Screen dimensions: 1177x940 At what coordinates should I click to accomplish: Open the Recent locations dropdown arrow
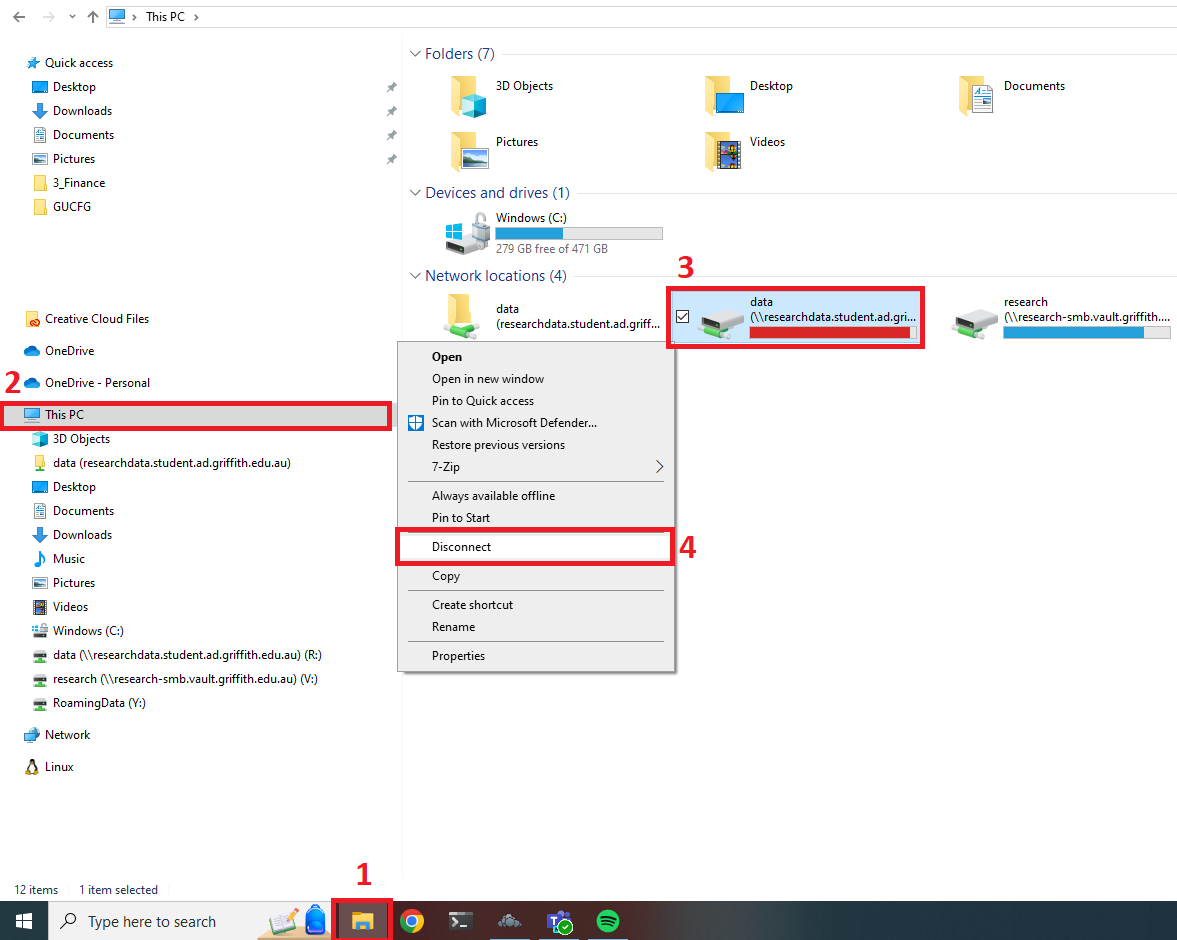71,17
